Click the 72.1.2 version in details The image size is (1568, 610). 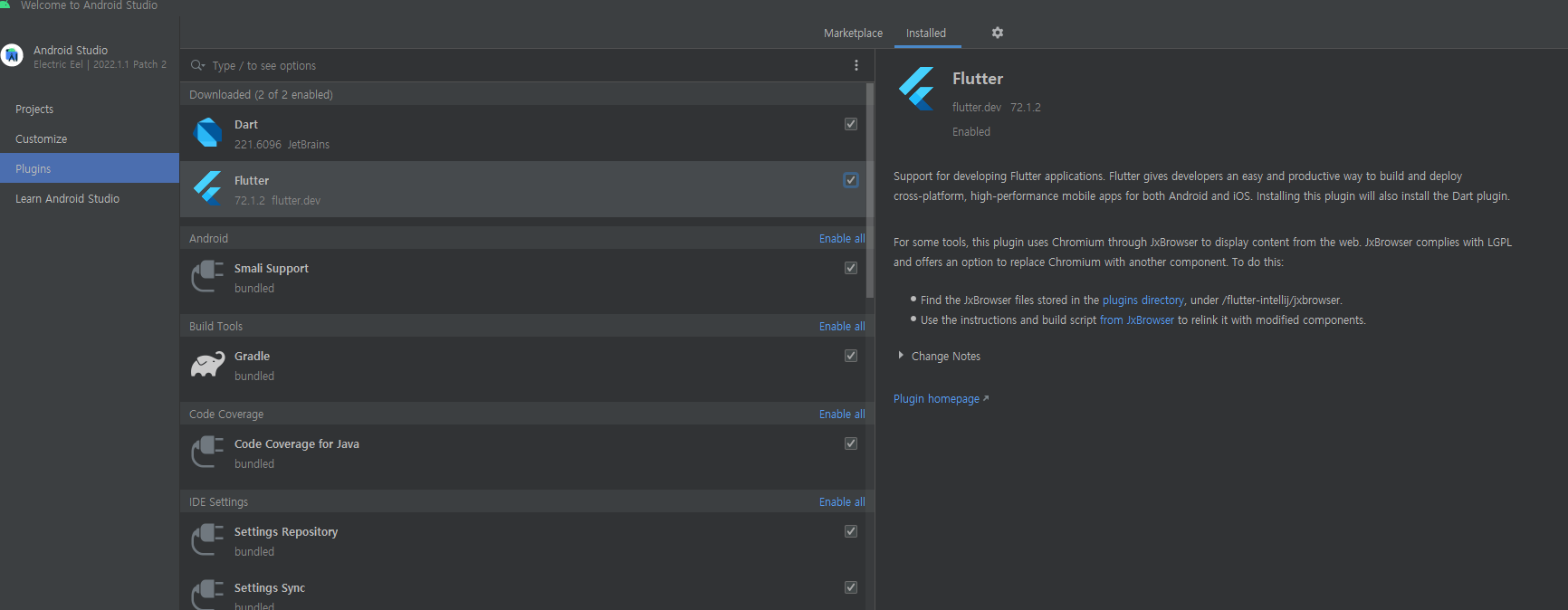pos(1026,107)
